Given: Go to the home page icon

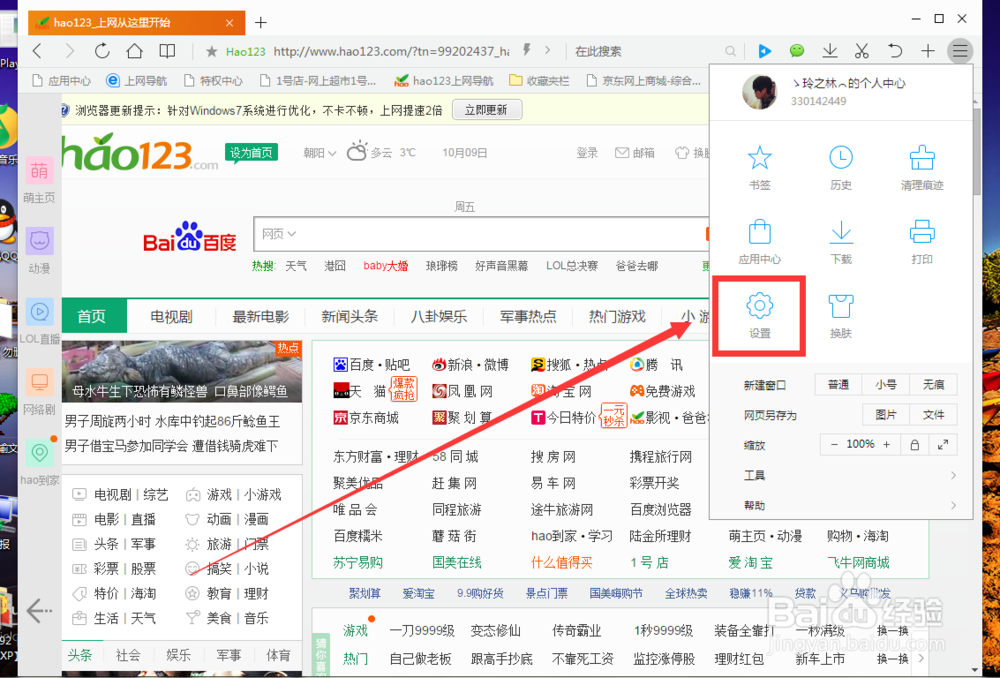Looking at the screenshot, I should (x=135, y=51).
